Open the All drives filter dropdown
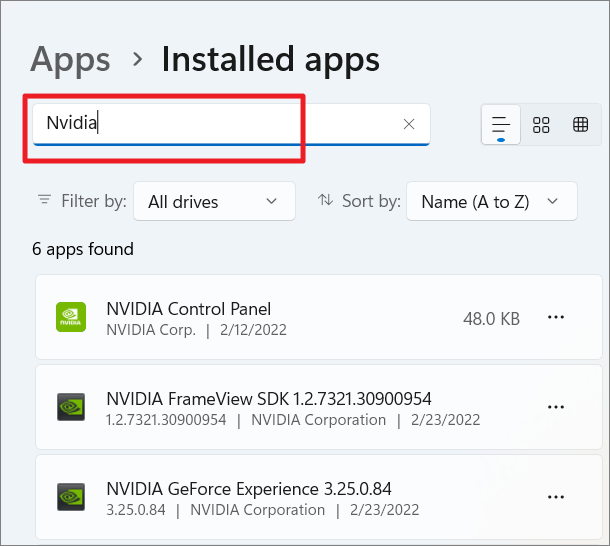 [x=214, y=201]
